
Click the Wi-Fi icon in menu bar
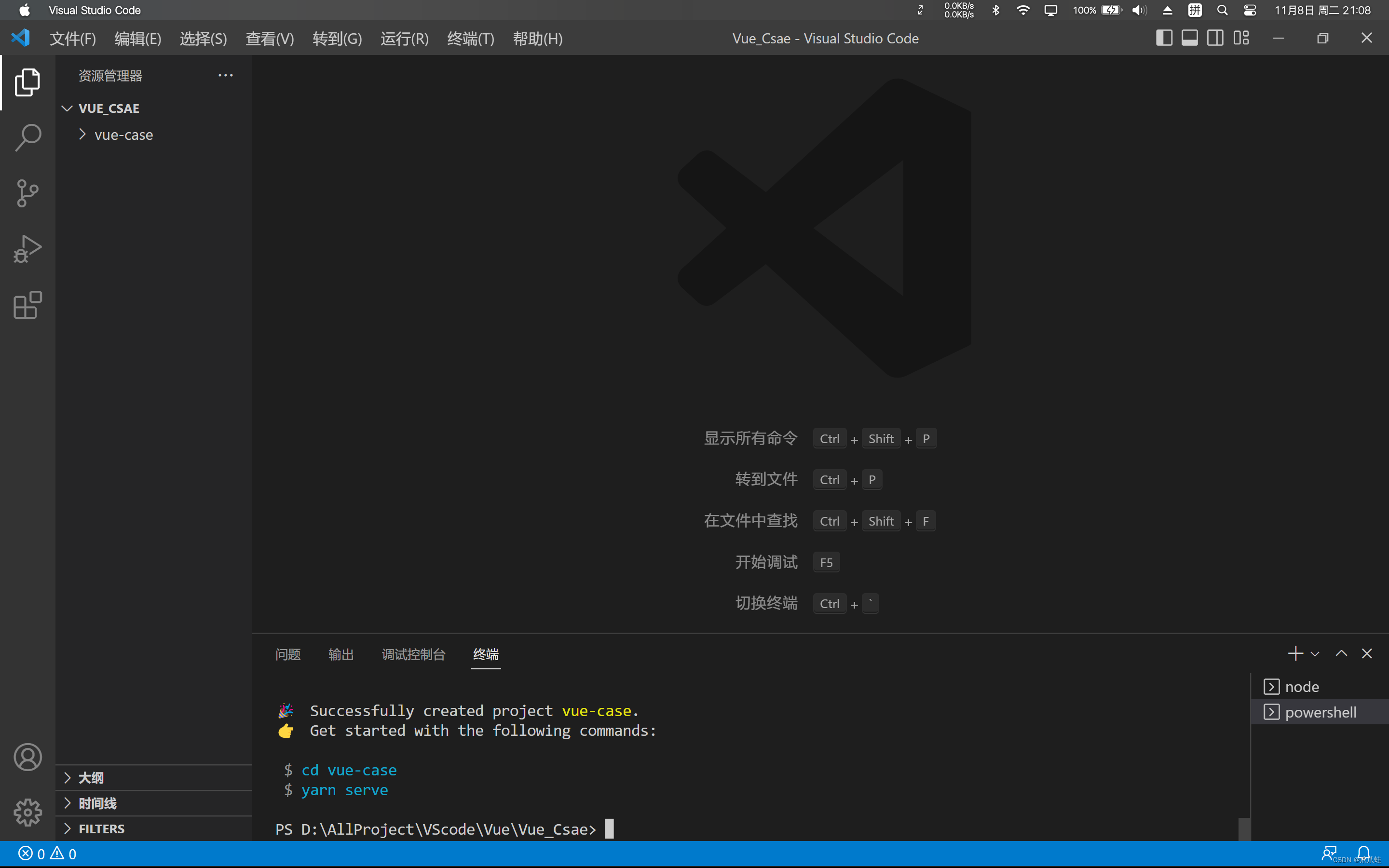tap(1023, 10)
